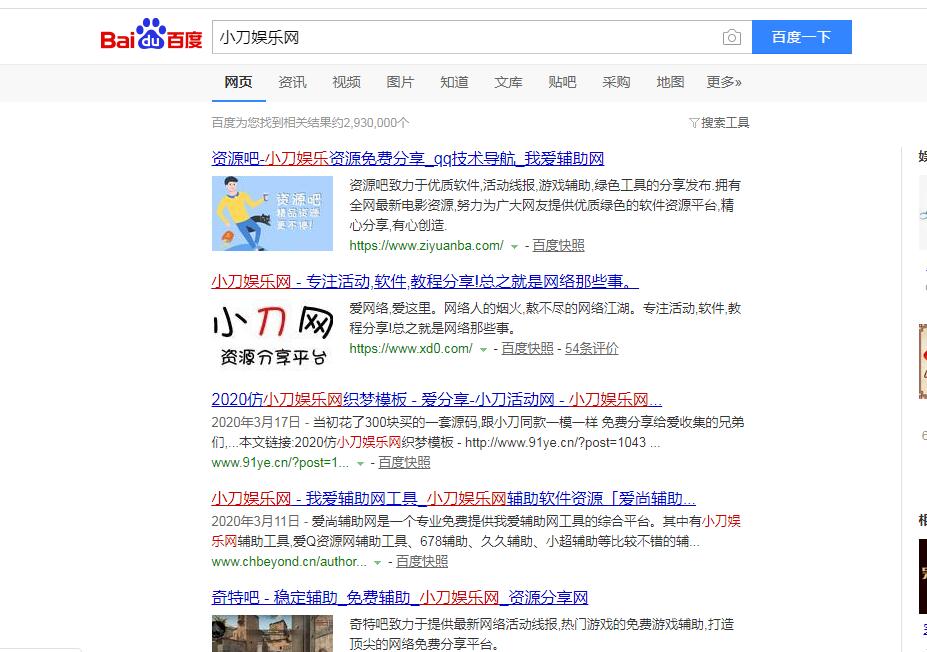Screen dimensions: 927x652
Task: Open camera image search icon
Action: 731,37
